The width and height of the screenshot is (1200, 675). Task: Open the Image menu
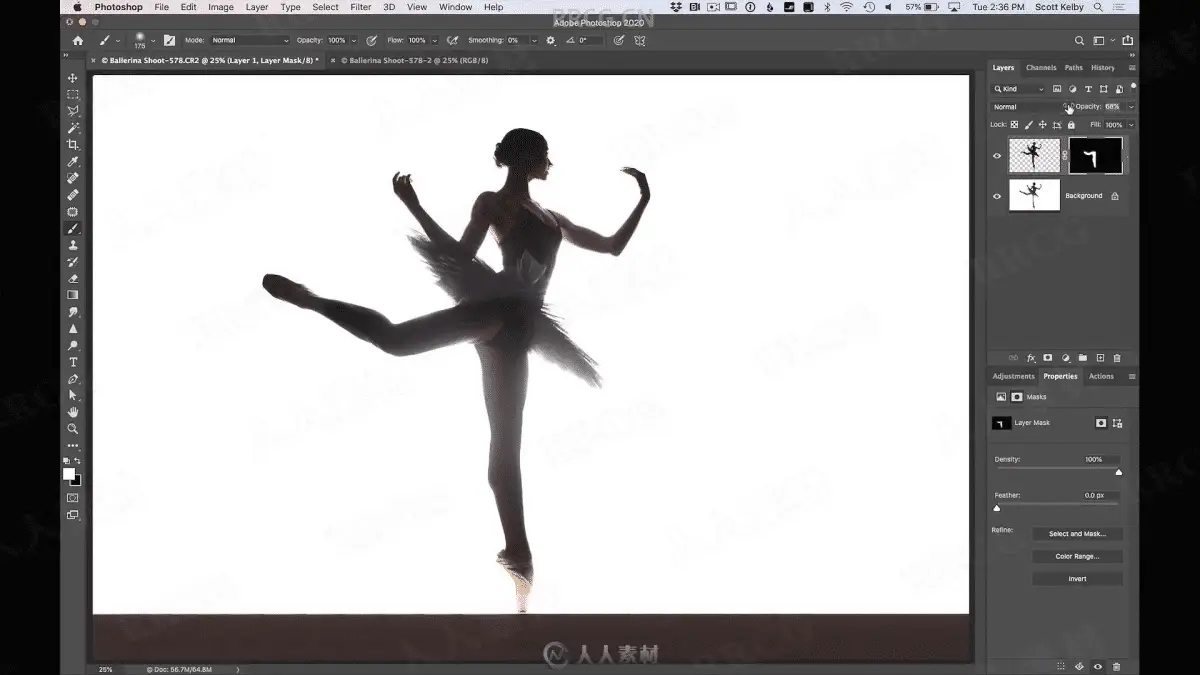pyautogui.click(x=221, y=7)
